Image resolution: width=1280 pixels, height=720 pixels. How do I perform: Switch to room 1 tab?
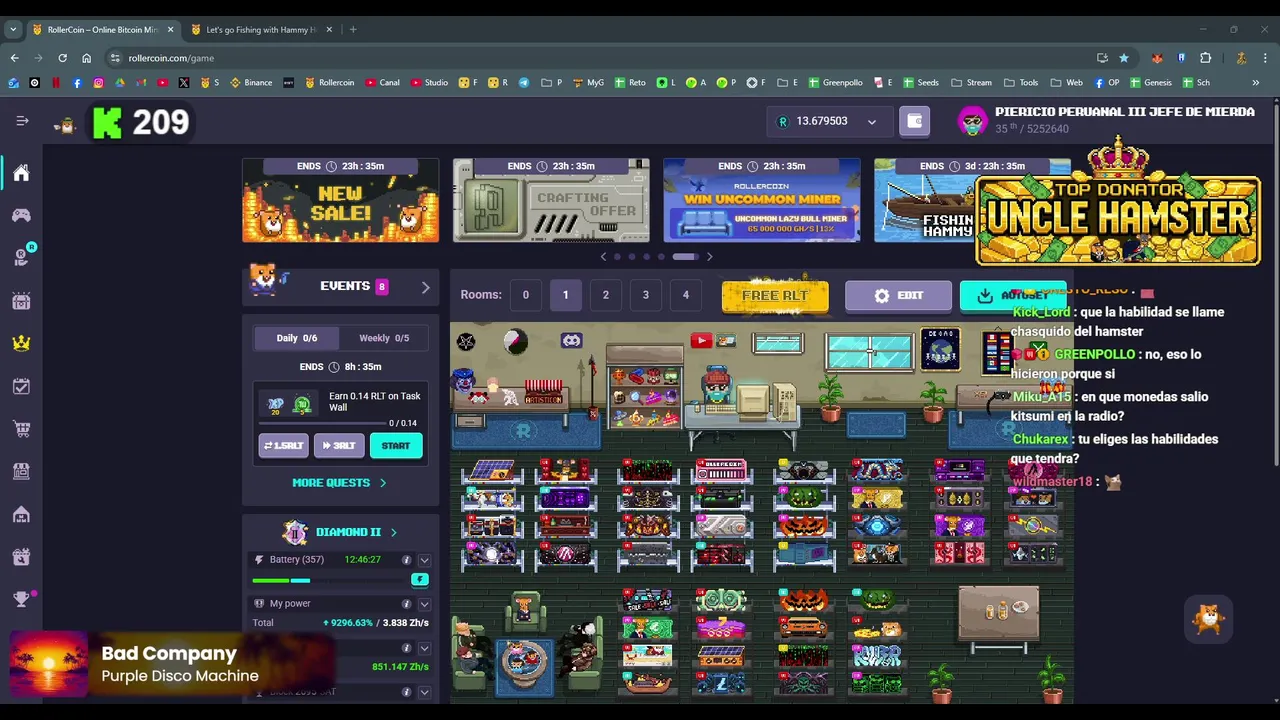pyautogui.click(x=565, y=295)
